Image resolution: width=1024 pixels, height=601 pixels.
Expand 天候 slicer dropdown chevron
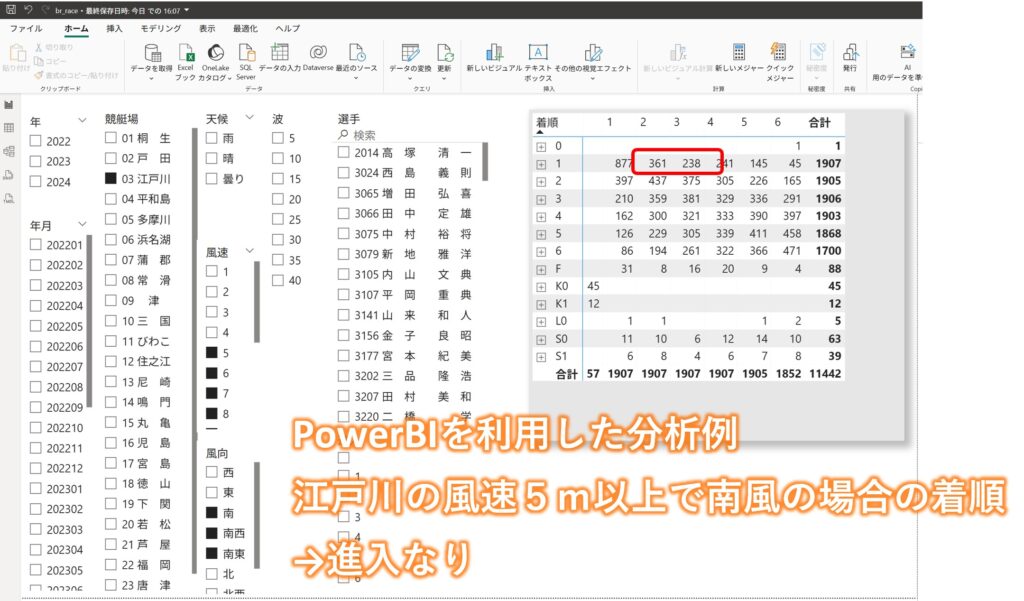pyautogui.click(x=249, y=117)
